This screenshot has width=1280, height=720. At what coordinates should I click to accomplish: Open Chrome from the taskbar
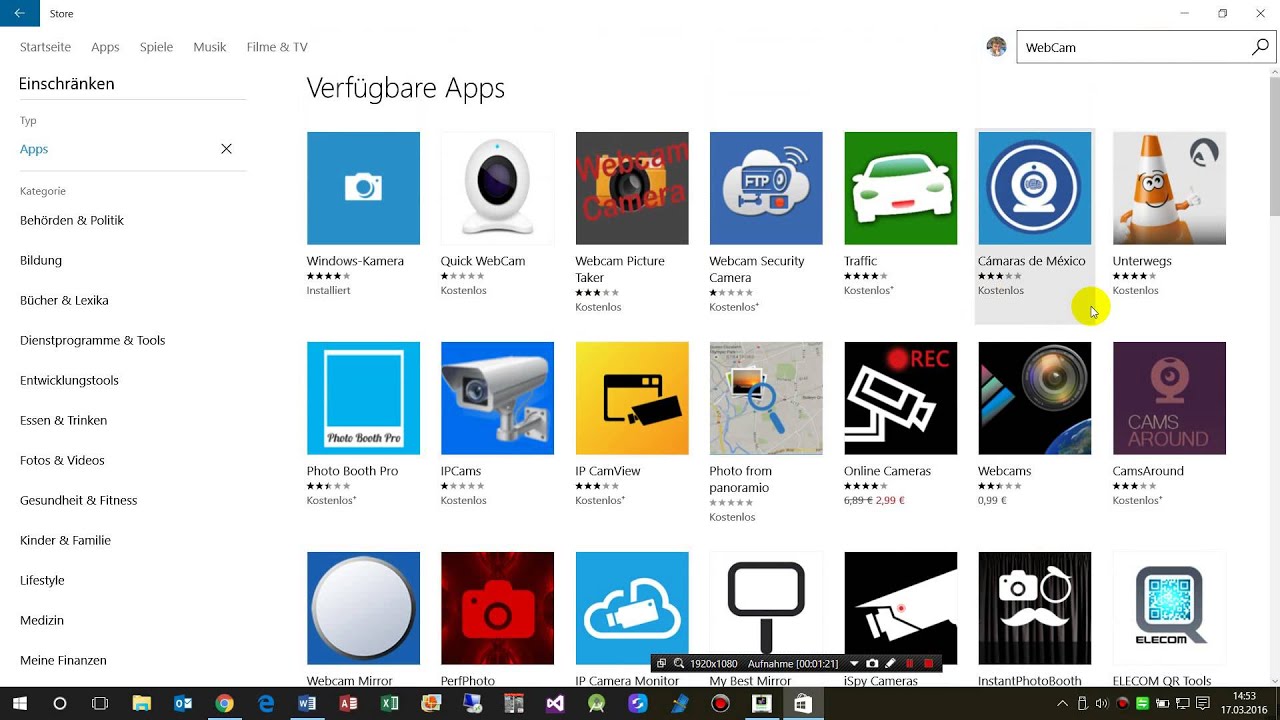tap(224, 704)
